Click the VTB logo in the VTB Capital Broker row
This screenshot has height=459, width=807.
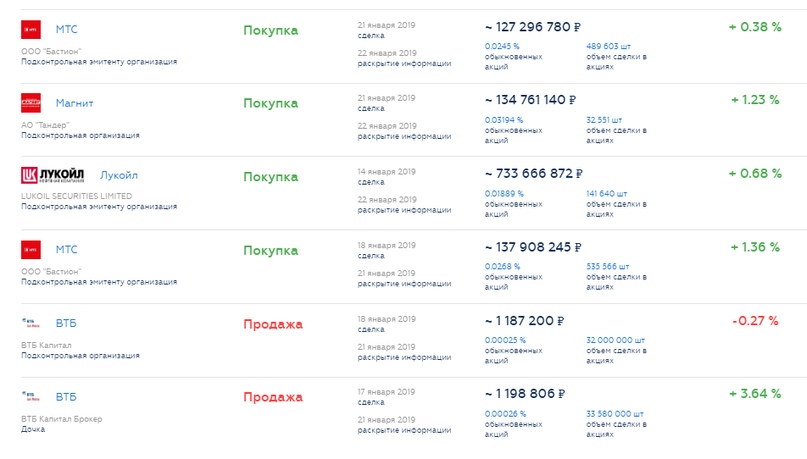(x=31, y=396)
